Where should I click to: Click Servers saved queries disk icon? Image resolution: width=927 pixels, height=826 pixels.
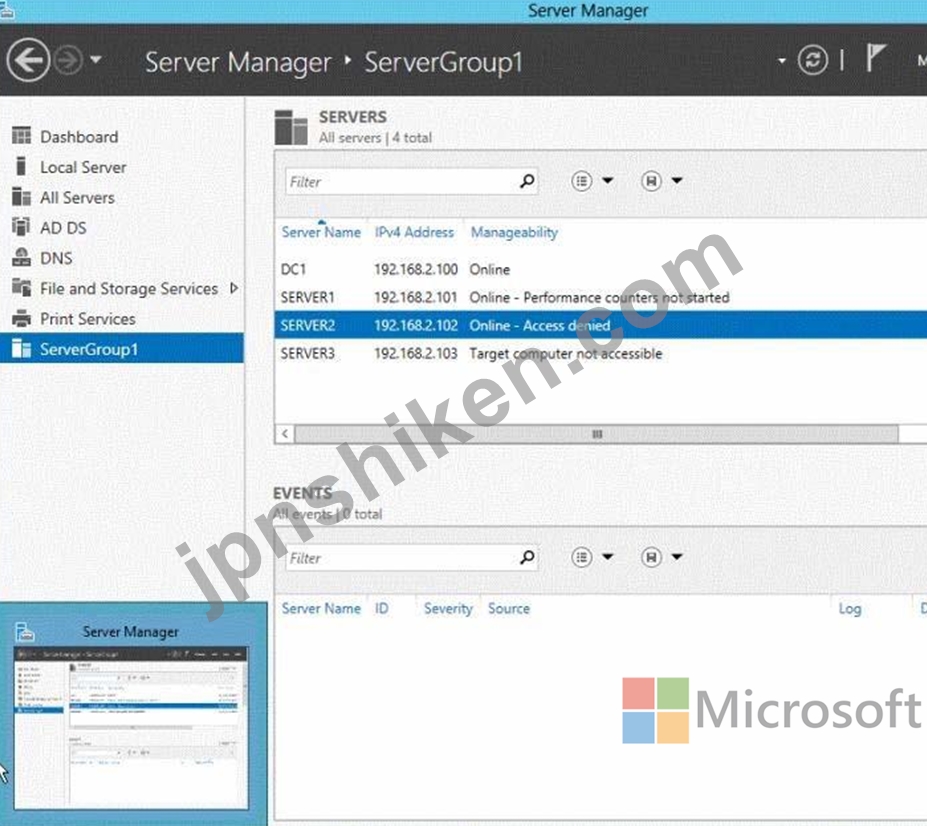tap(651, 181)
